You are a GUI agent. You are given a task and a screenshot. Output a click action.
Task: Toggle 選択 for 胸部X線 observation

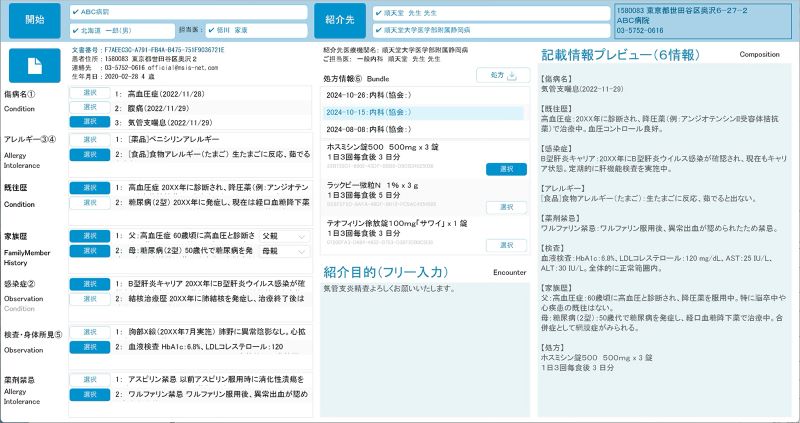click(89, 329)
